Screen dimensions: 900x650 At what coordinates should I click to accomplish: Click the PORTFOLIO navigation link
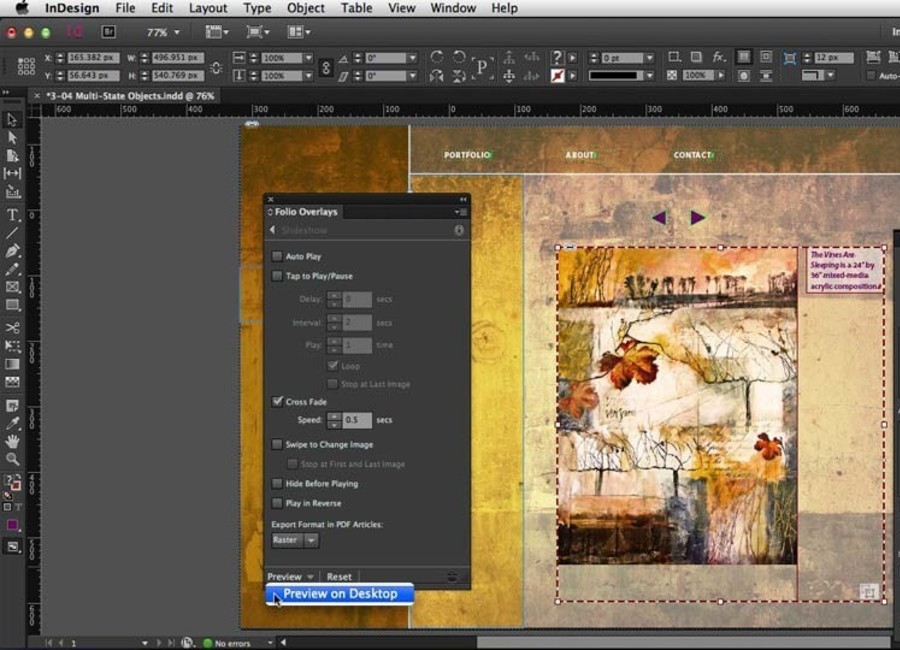tap(467, 155)
